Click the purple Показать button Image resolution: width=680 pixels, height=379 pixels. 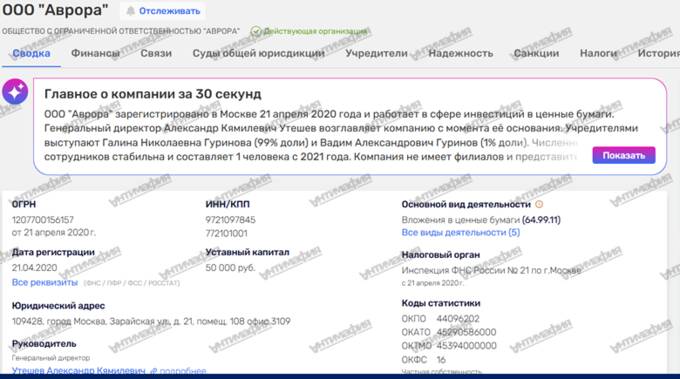click(x=624, y=155)
